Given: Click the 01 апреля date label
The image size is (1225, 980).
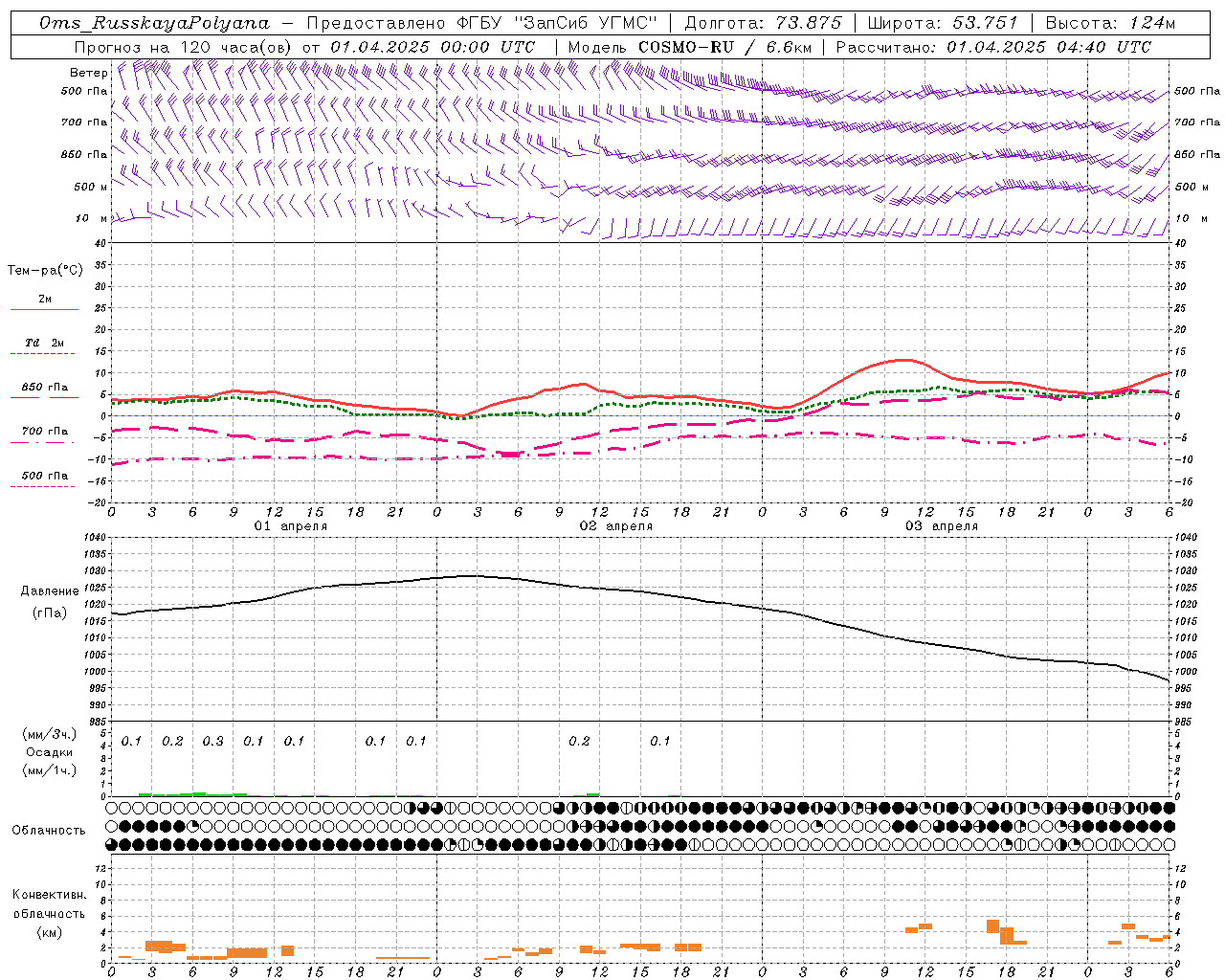Looking at the screenshot, I should (291, 526).
